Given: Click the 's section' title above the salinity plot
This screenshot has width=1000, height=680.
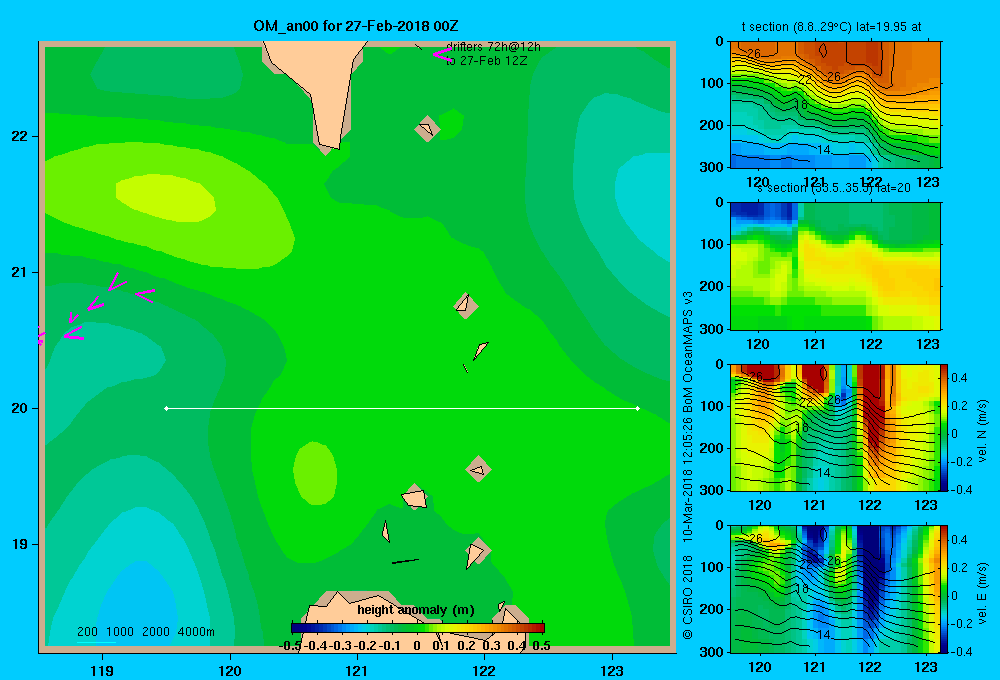Looking at the screenshot, I should click(833, 188).
